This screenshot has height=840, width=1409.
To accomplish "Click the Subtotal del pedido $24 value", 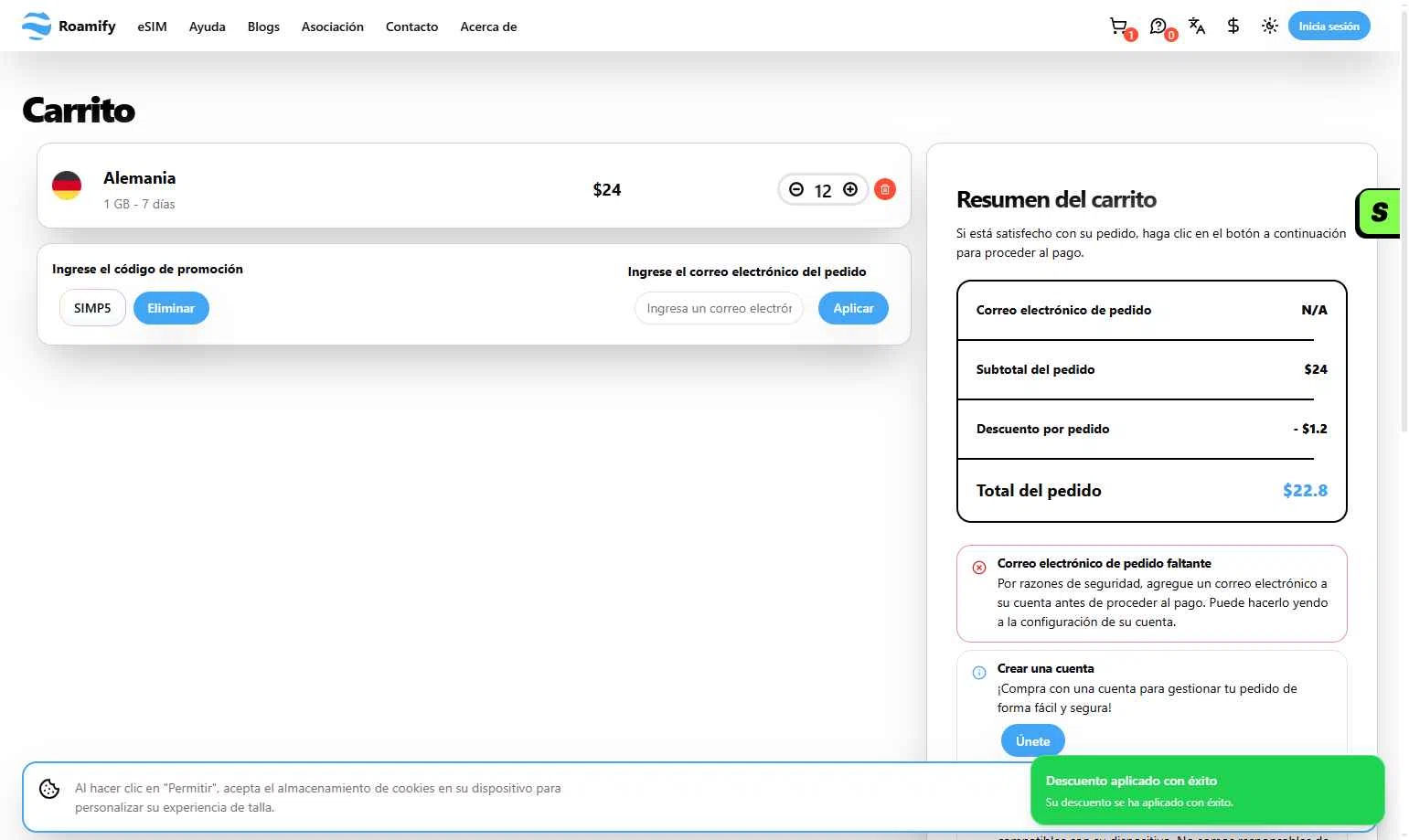I will pos(1316,369).
